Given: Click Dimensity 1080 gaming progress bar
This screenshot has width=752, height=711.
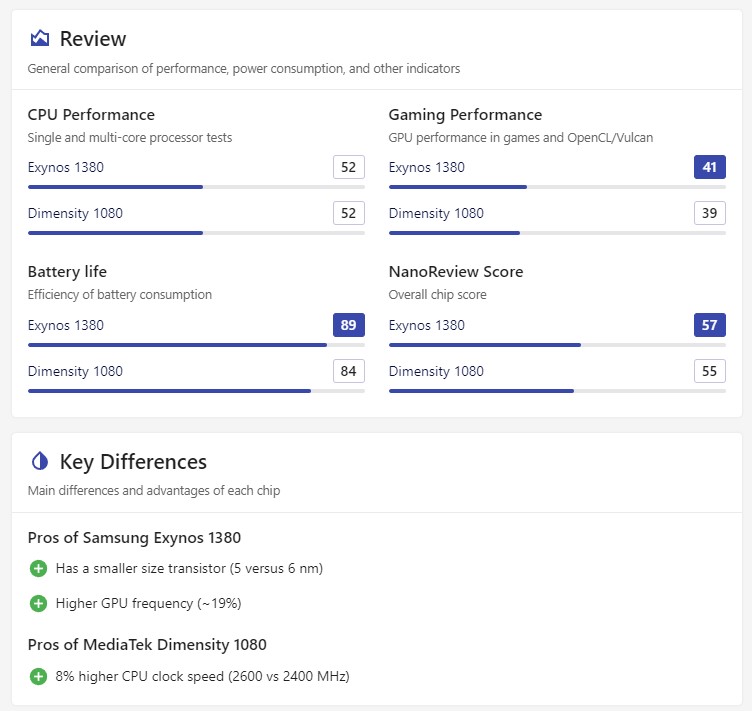Looking at the screenshot, I should [557, 233].
